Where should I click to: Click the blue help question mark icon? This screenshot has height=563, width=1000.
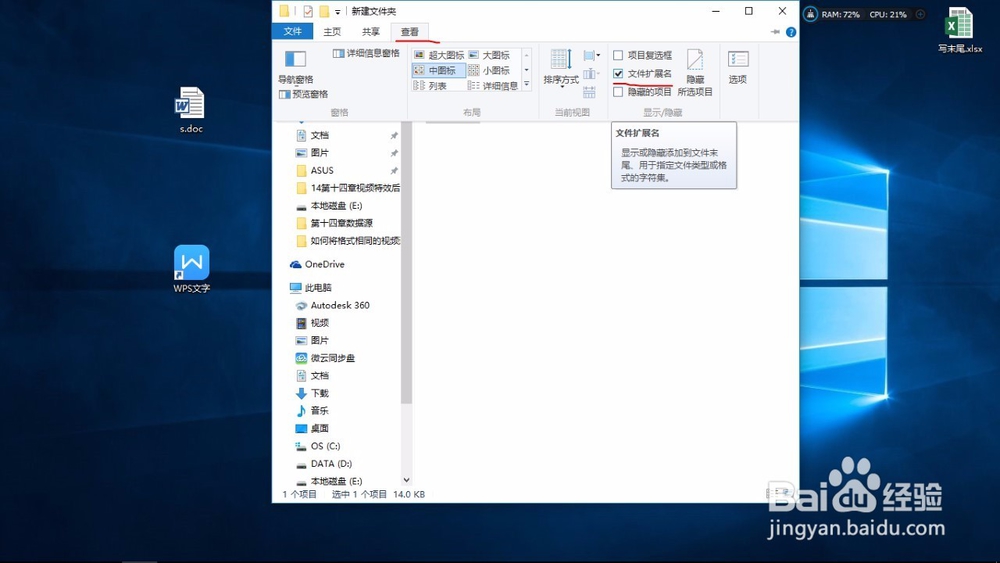pyautogui.click(x=791, y=32)
